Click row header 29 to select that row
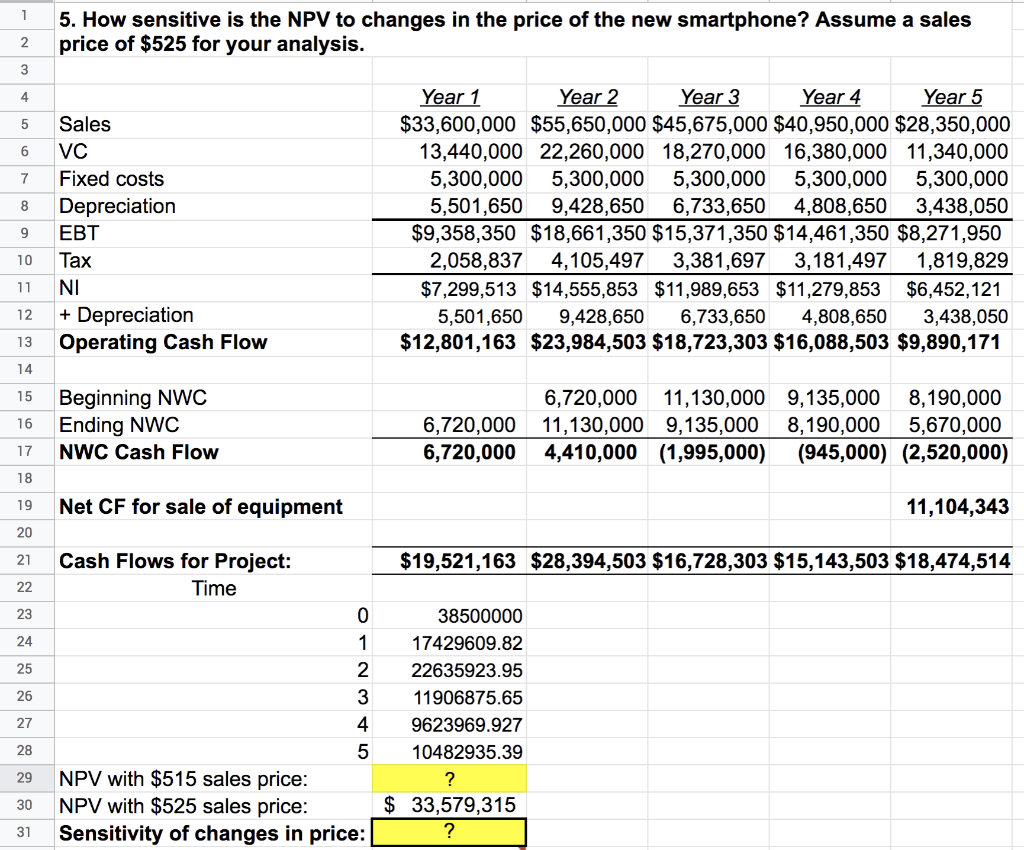Image resolution: width=1024 pixels, height=850 pixels. click(x=26, y=777)
